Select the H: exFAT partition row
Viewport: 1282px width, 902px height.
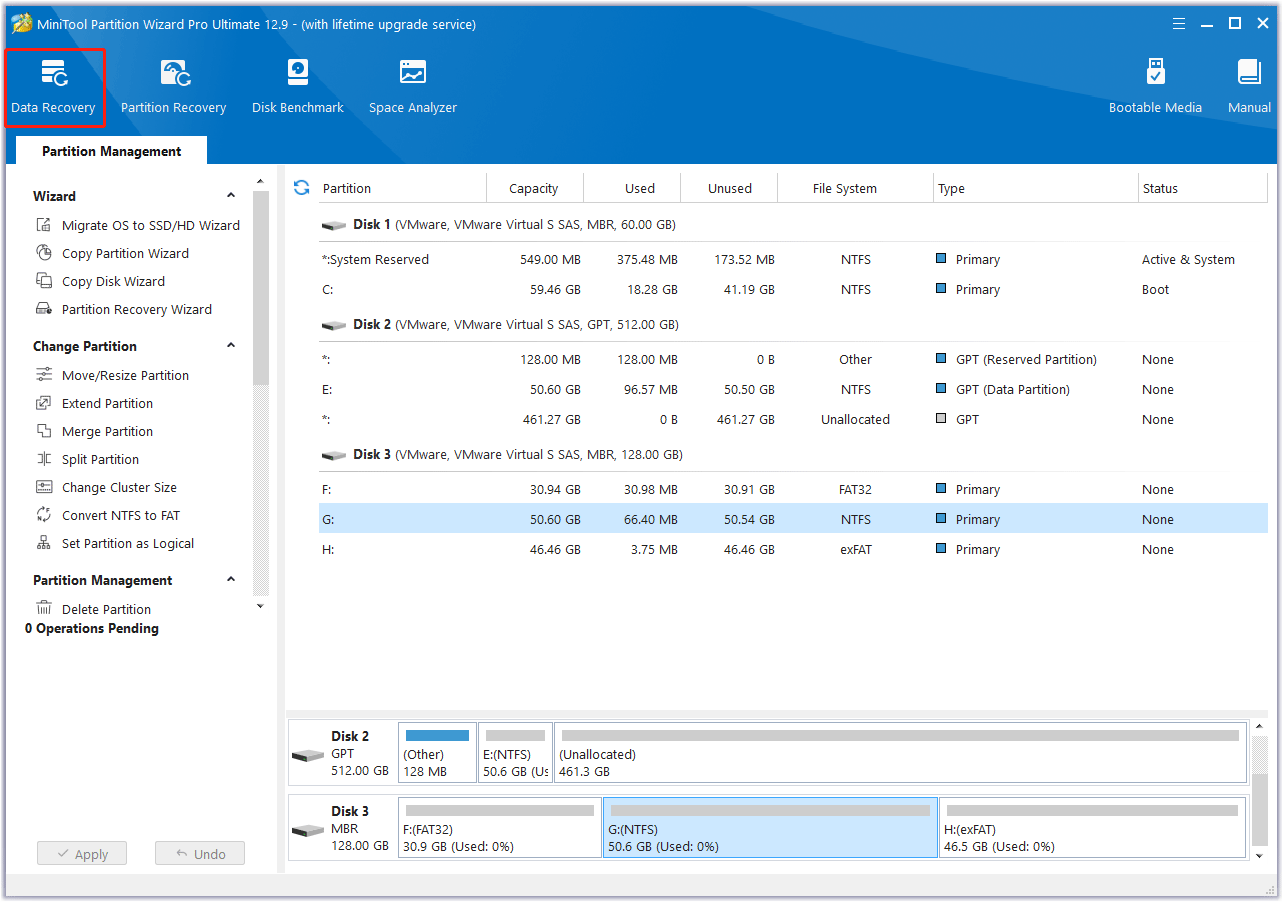(x=793, y=549)
